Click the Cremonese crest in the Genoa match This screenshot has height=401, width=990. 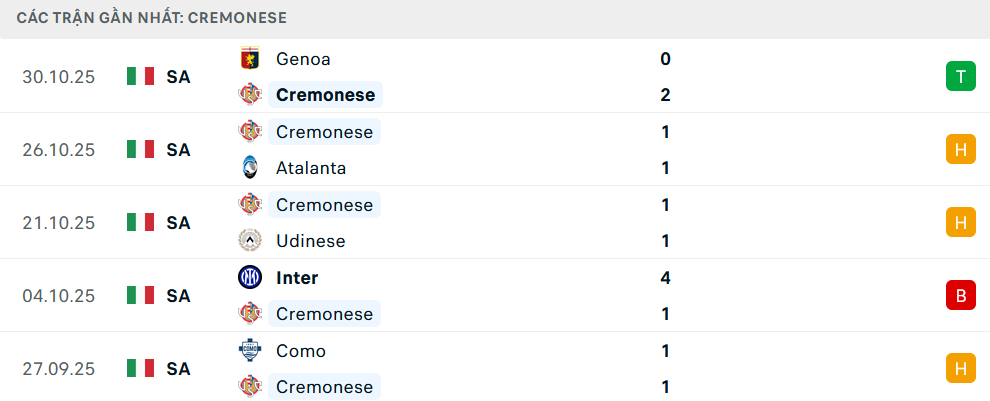249,95
